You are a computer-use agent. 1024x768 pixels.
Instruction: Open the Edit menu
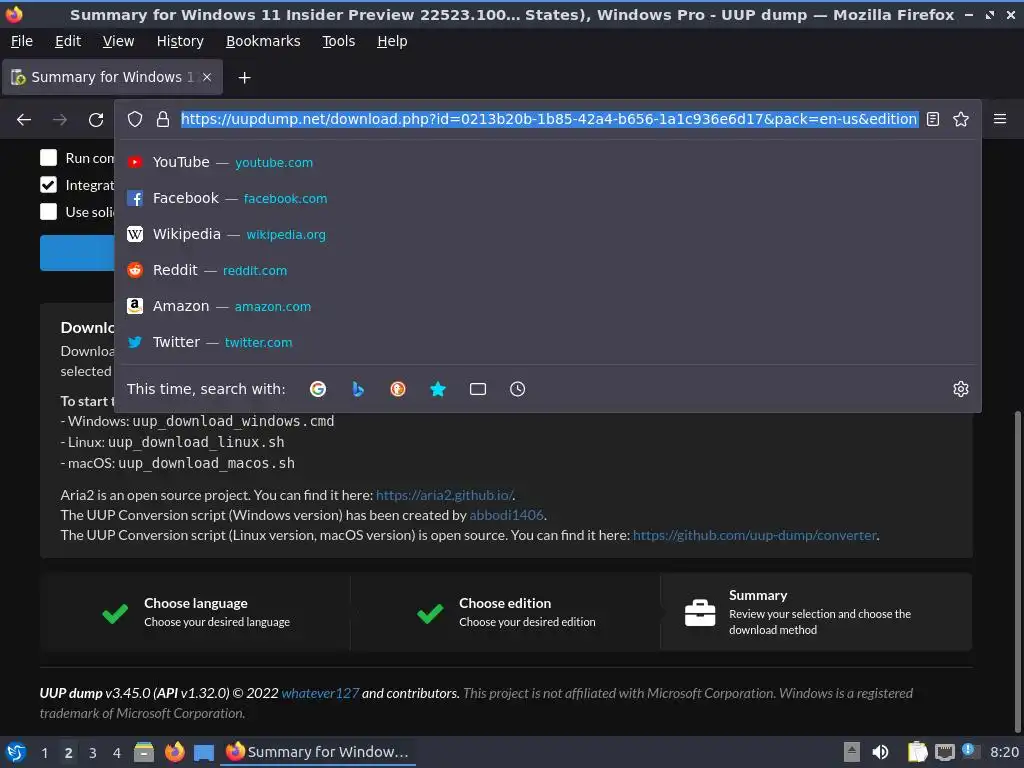68,41
